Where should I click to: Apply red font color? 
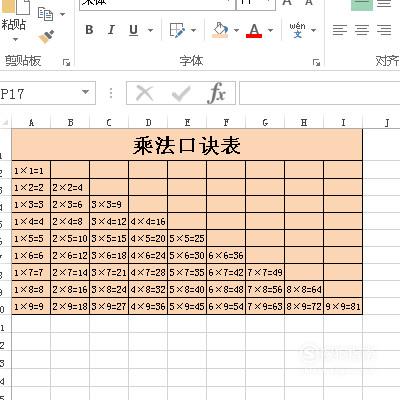[x=254, y=30]
